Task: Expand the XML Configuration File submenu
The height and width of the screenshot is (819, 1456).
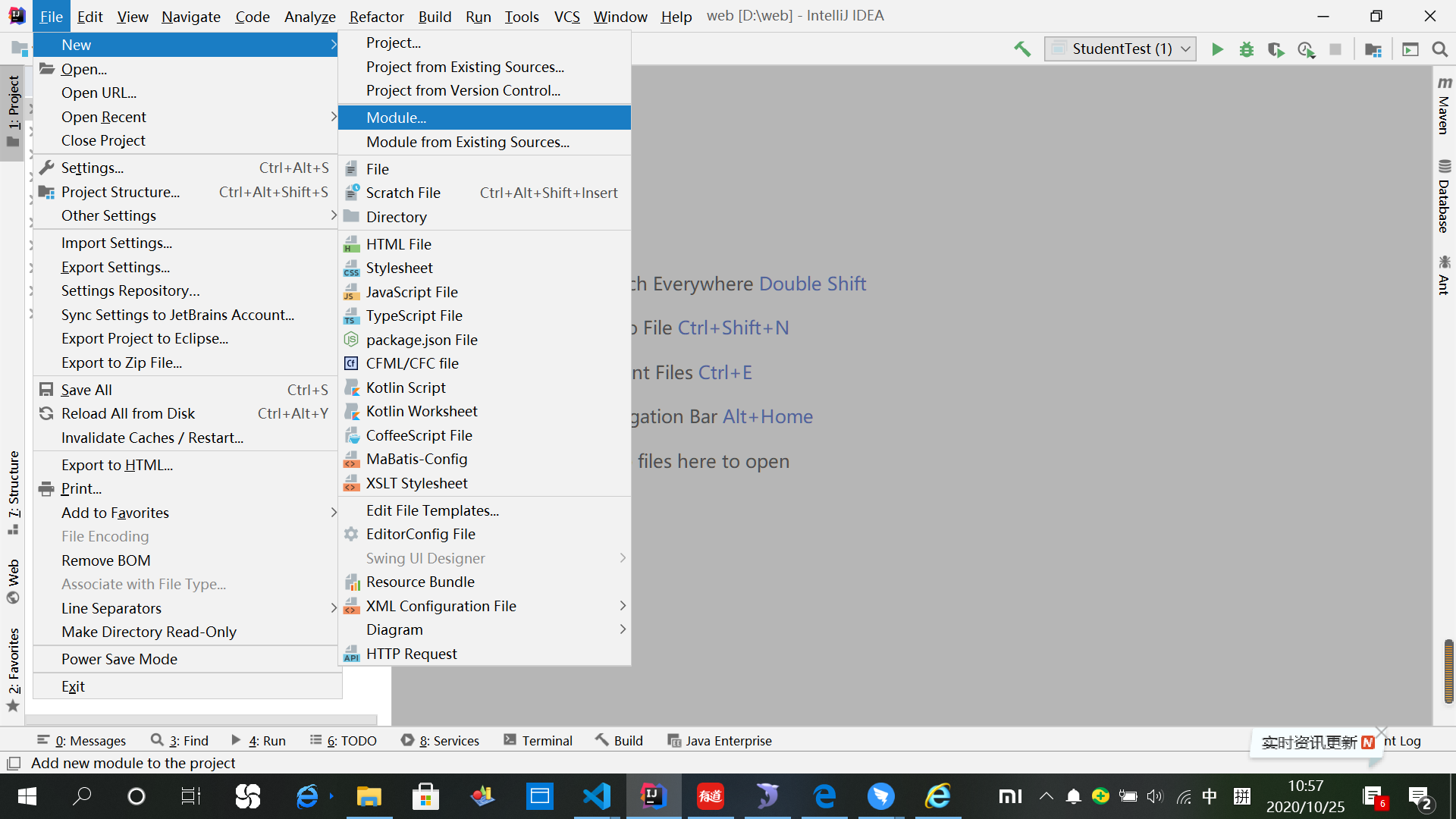Action: 441,606
